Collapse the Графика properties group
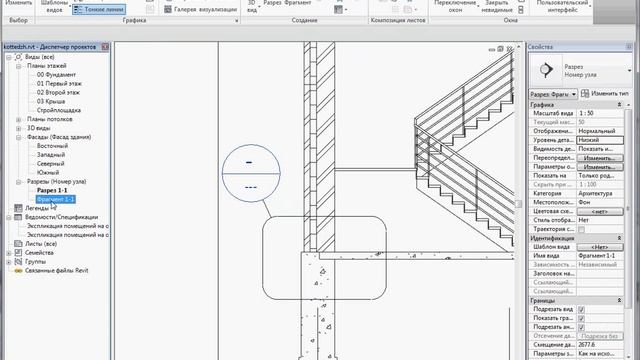This screenshot has height=360, width=640. click(619, 105)
